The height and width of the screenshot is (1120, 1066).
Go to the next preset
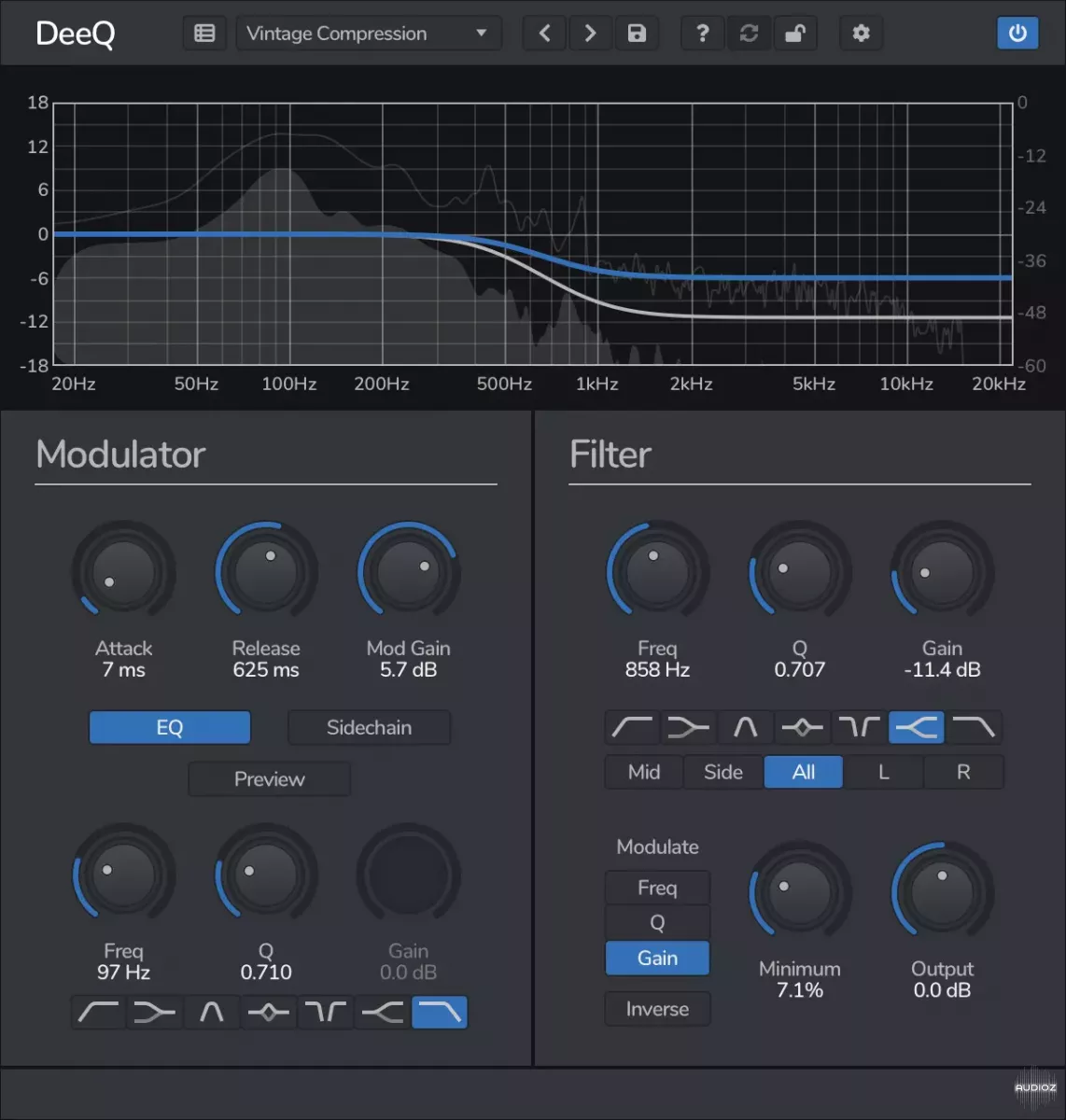[x=590, y=34]
